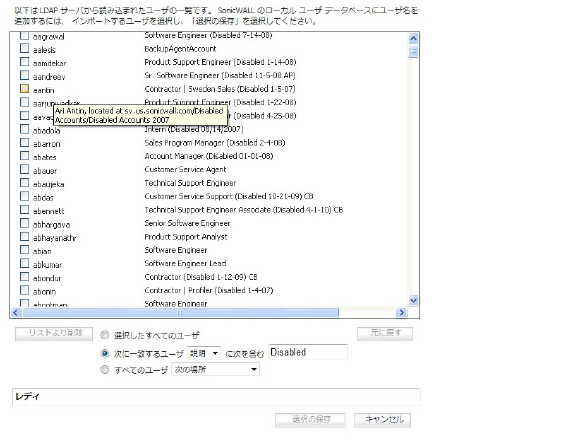The height and width of the screenshot is (444, 576).
Task: Click the Senior Software Engineer description
Action: pyautogui.click(x=187, y=223)
